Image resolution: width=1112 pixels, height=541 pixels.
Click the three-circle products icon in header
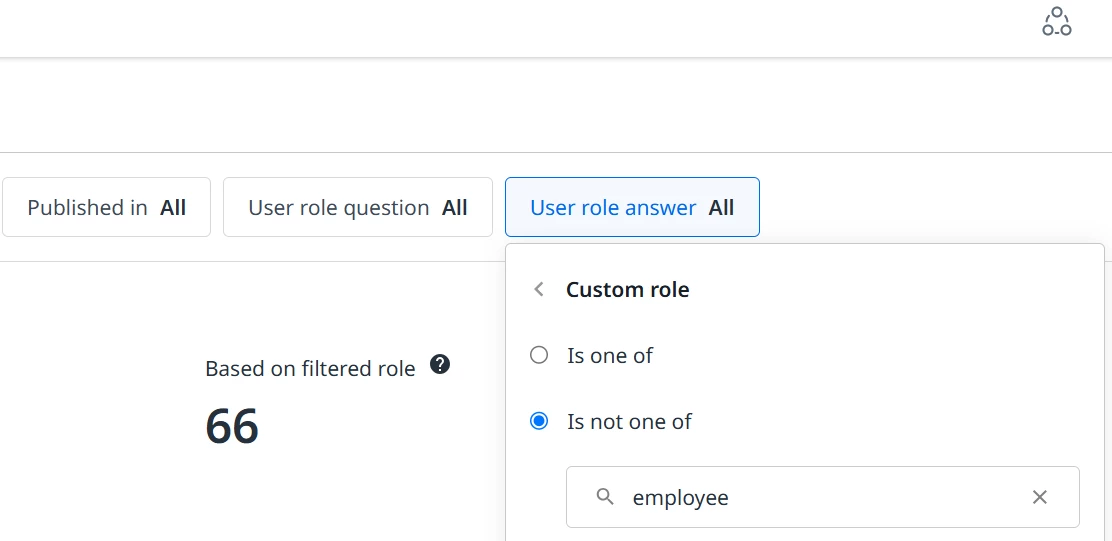tap(1057, 22)
